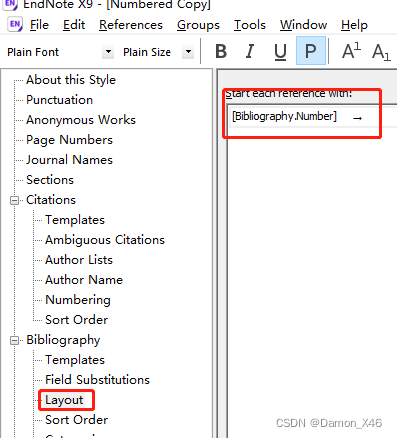
Task: Open Author Name under Citations
Action: [x=84, y=280]
